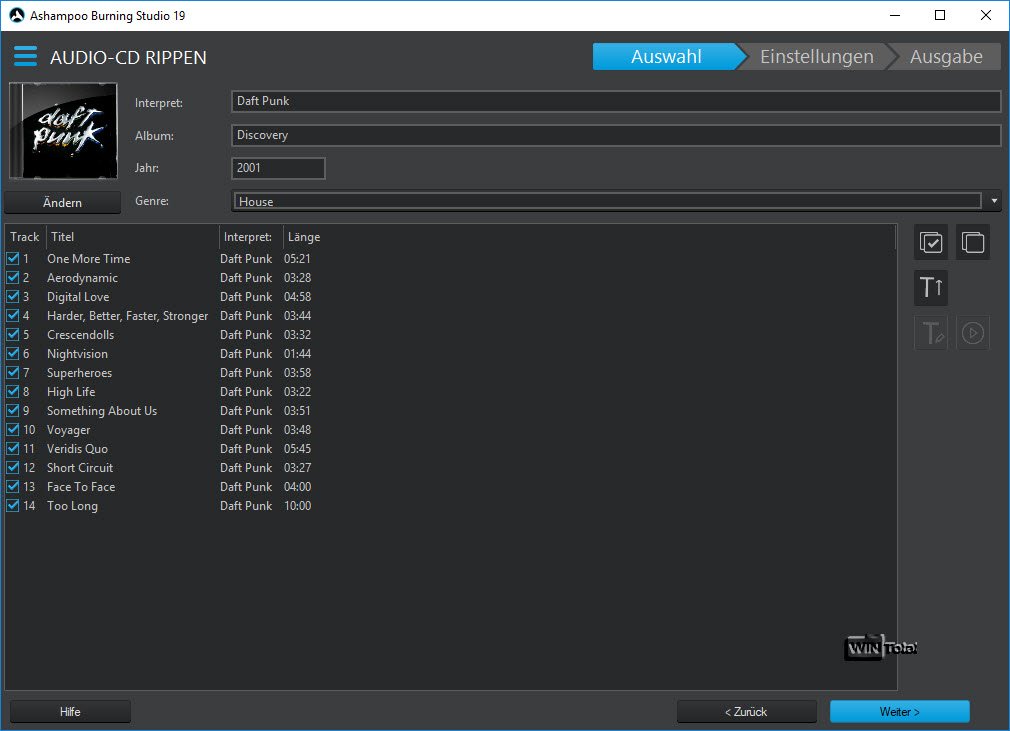1010x731 pixels.
Task: Click the Album field containing Discovery
Action: point(616,135)
